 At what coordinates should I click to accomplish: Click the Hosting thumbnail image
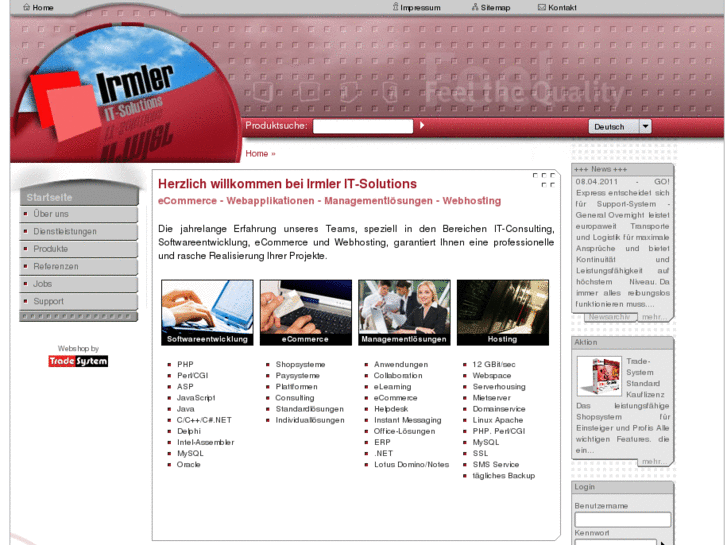tap(503, 312)
